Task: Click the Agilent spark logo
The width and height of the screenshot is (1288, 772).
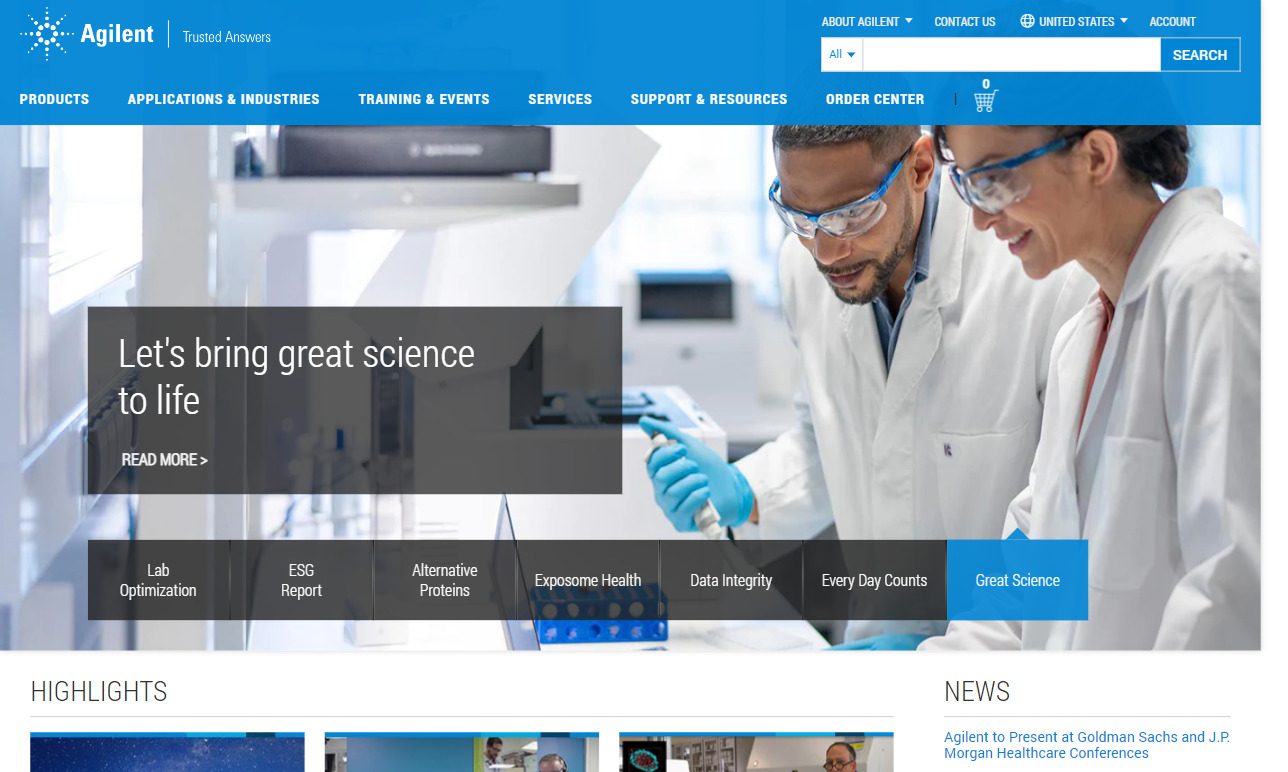Action: click(x=47, y=35)
